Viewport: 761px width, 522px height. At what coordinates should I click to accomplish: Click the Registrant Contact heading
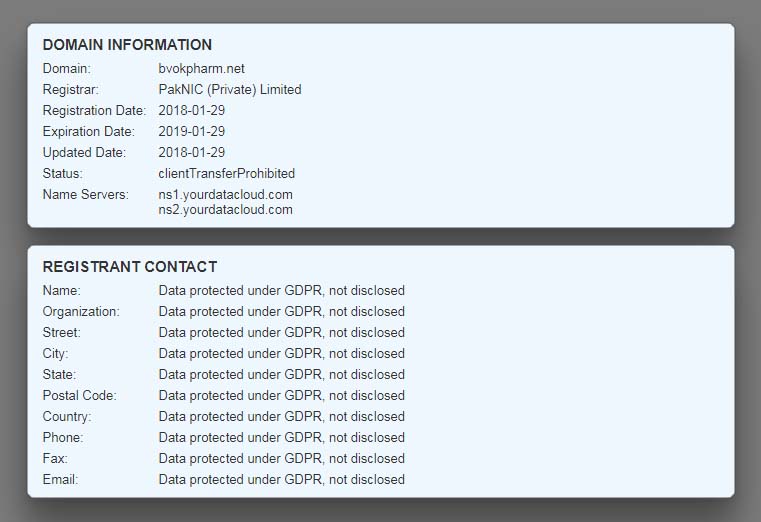(x=130, y=267)
